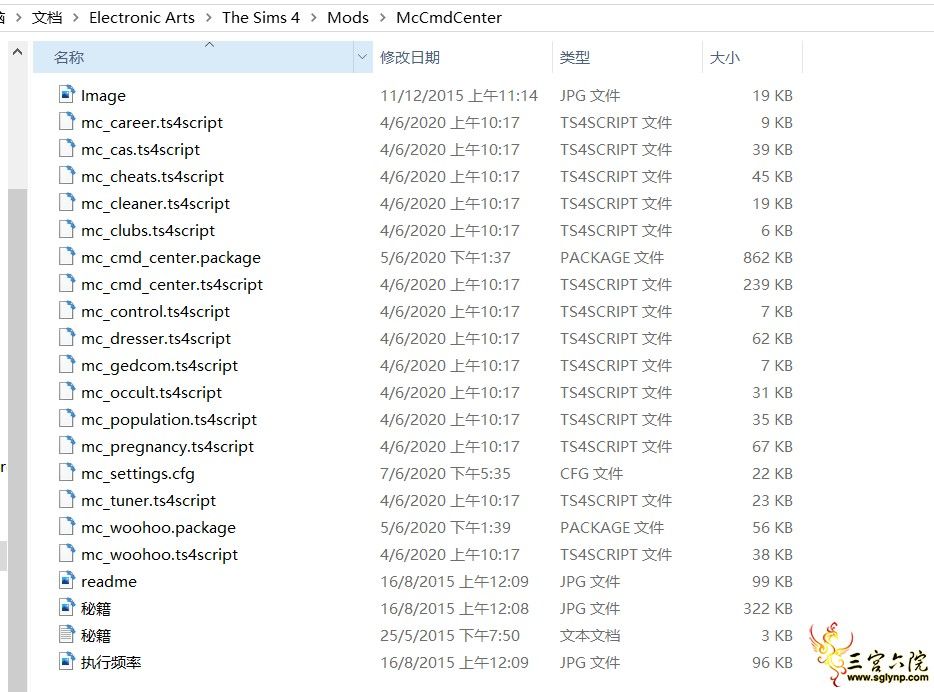
Task: Select the date 7/6/2020 下午5:35
Action: point(446,473)
